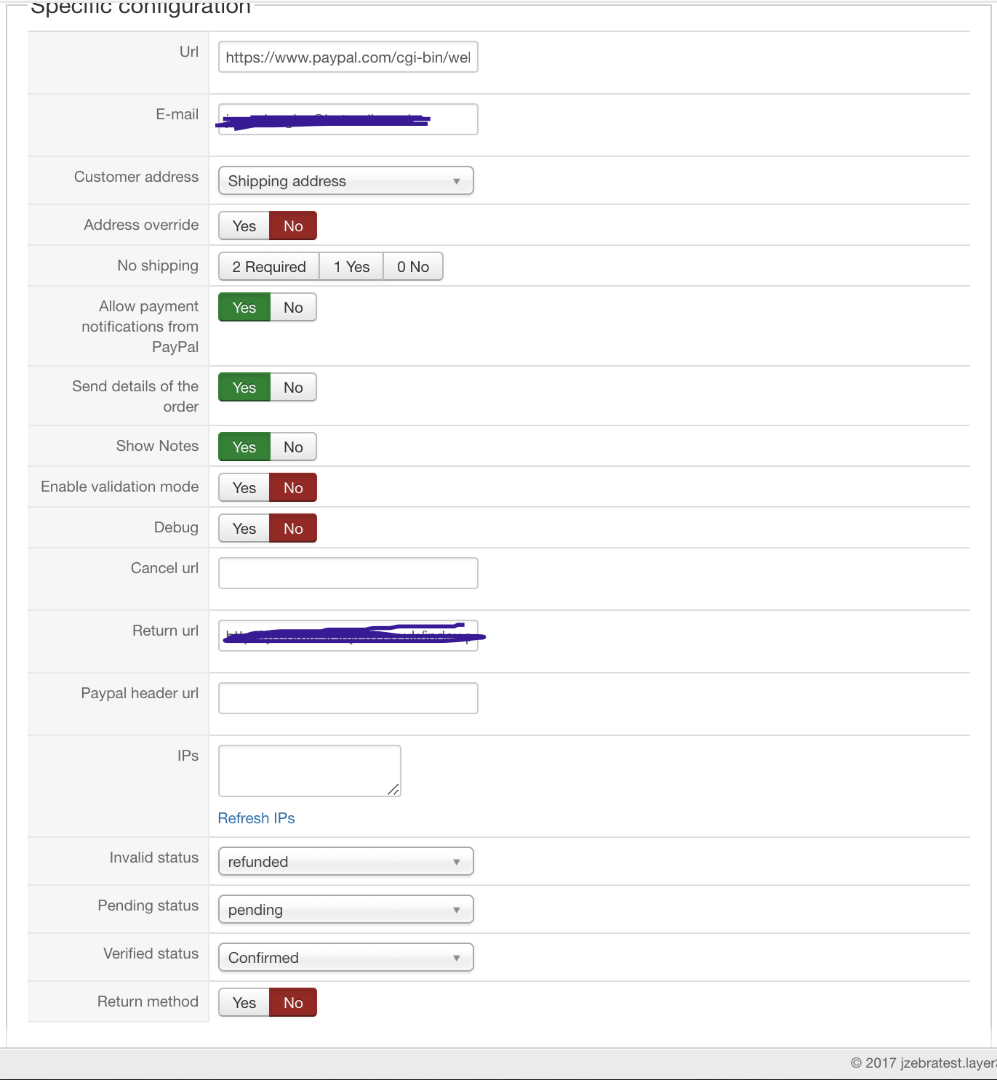Turn off Show Notes
The width and height of the screenshot is (997, 1080).
click(293, 448)
